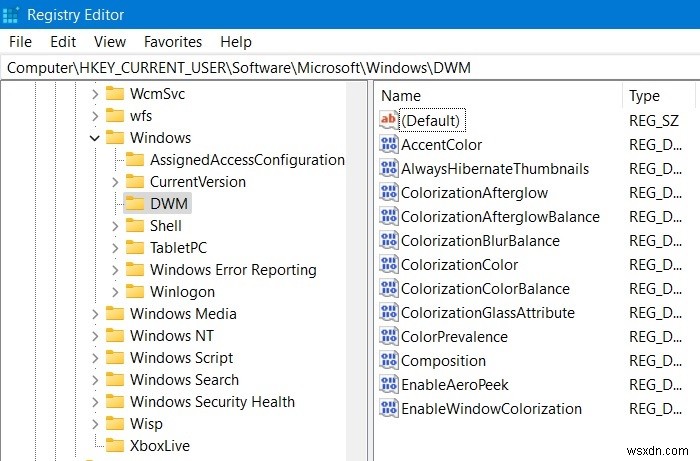Click the icon beside EnableWindowColorization
700x461 pixels.
point(388,409)
